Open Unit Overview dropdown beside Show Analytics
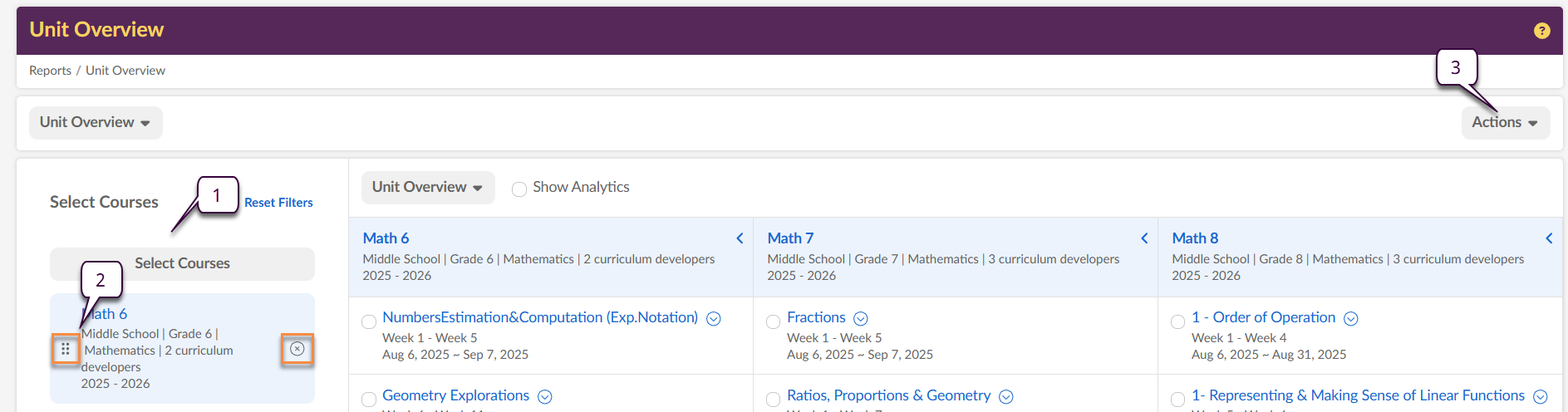The image size is (1568, 412). (427, 188)
